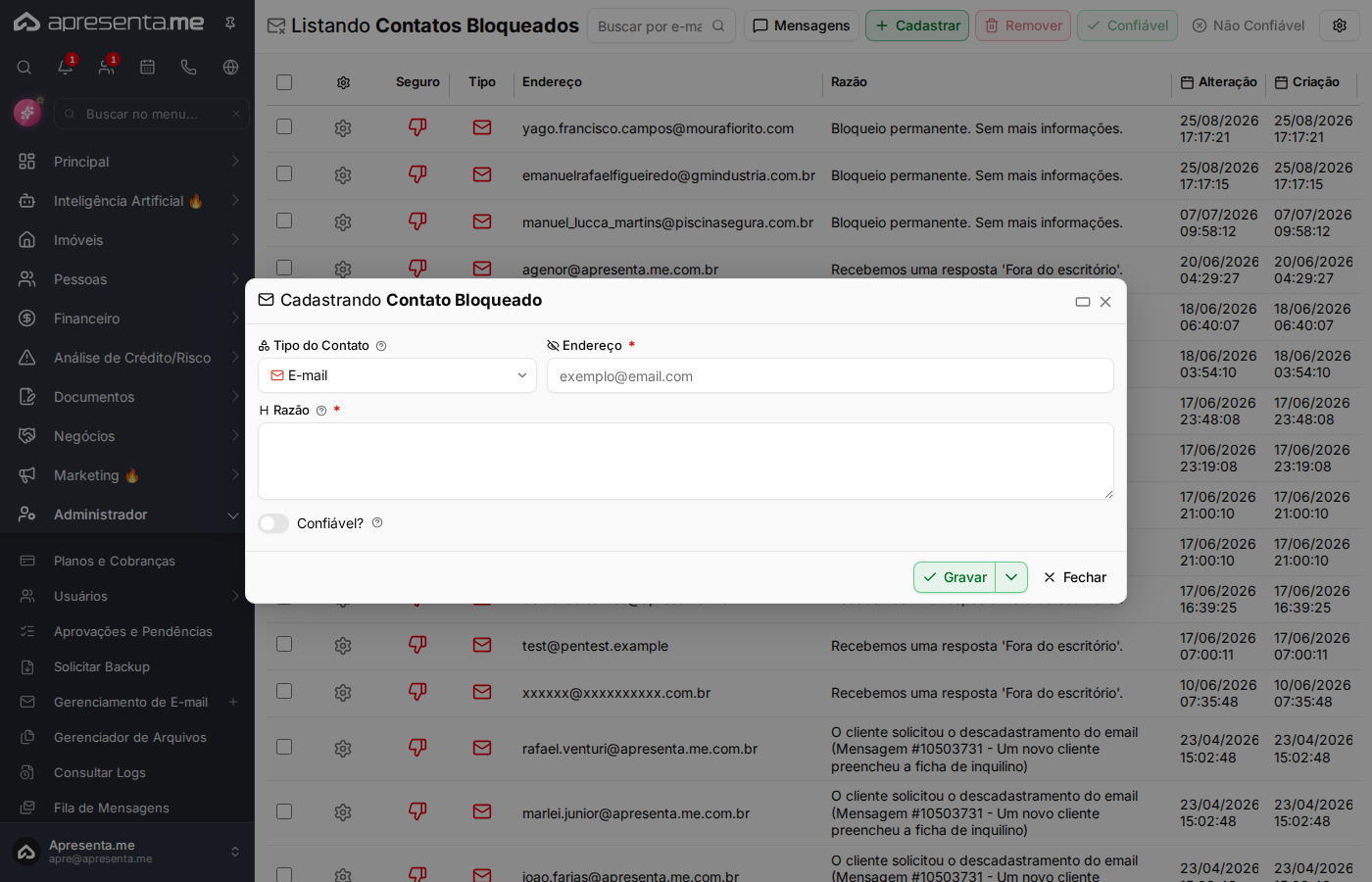Expand the Imóveis menu
This screenshot has width=1372, height=882.
[x=127, y=240]
